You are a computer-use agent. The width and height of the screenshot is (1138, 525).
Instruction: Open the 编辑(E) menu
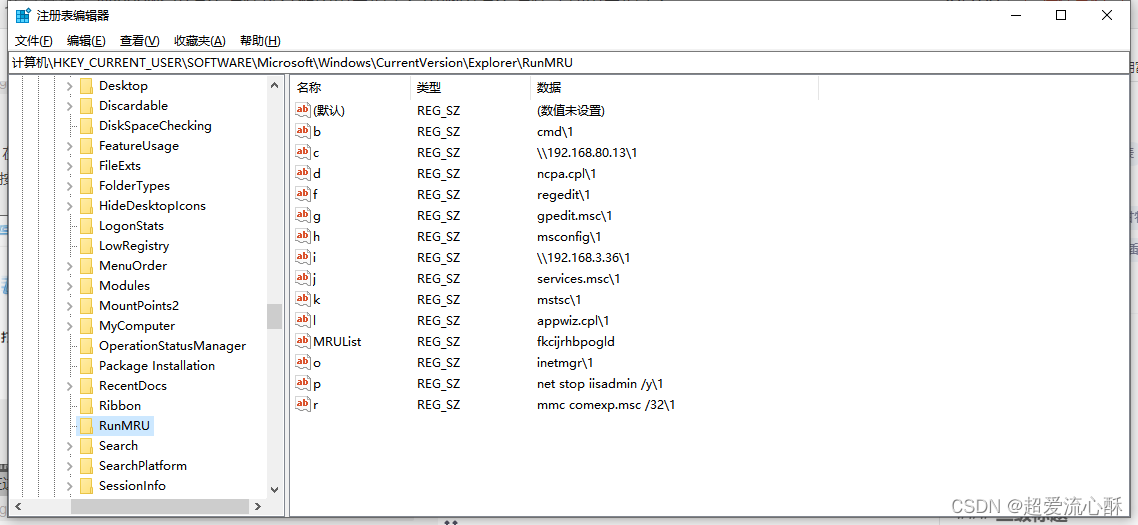(x=86, y=41)
